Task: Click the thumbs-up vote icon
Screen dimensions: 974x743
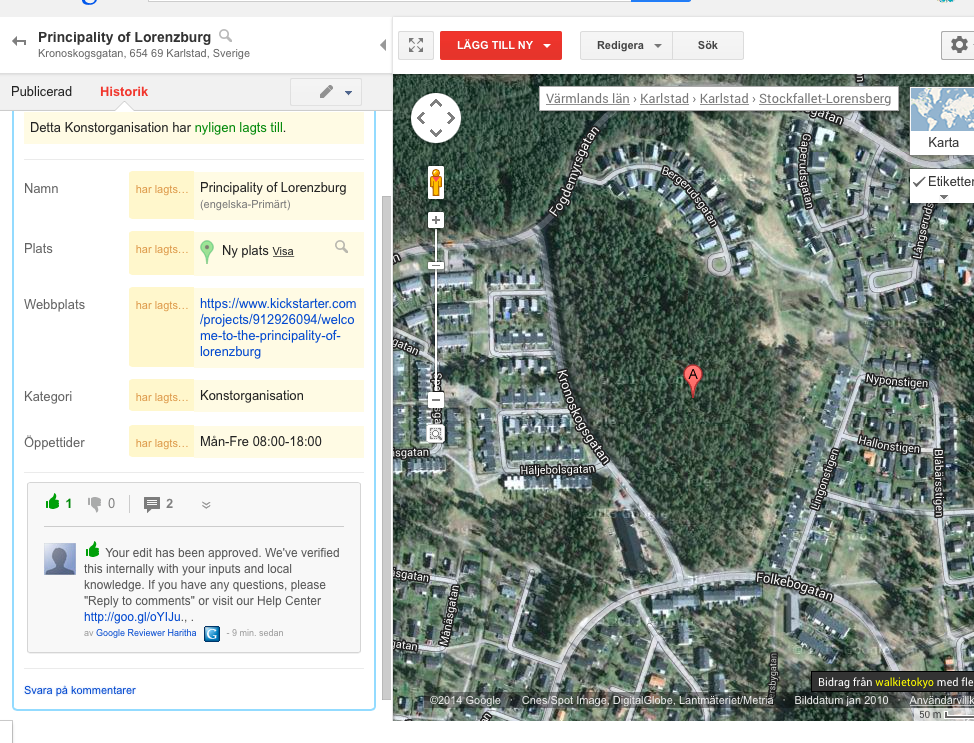Action: 53,502
